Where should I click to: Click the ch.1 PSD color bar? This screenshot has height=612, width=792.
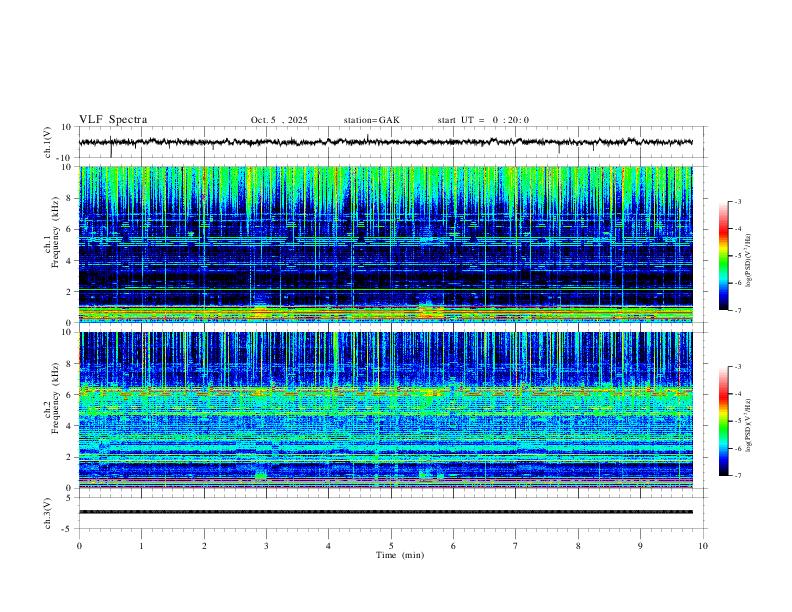[724, 256]
